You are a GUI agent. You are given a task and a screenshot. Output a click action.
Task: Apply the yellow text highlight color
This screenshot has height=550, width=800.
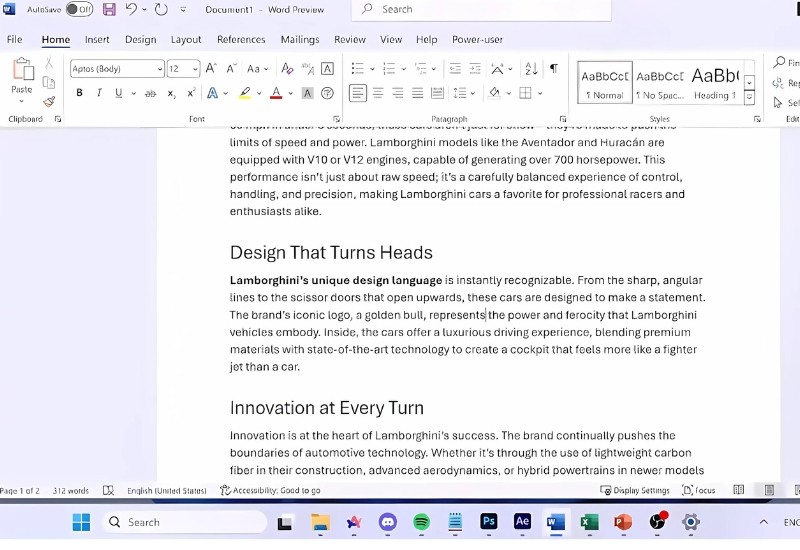click(x=245, y=93)
